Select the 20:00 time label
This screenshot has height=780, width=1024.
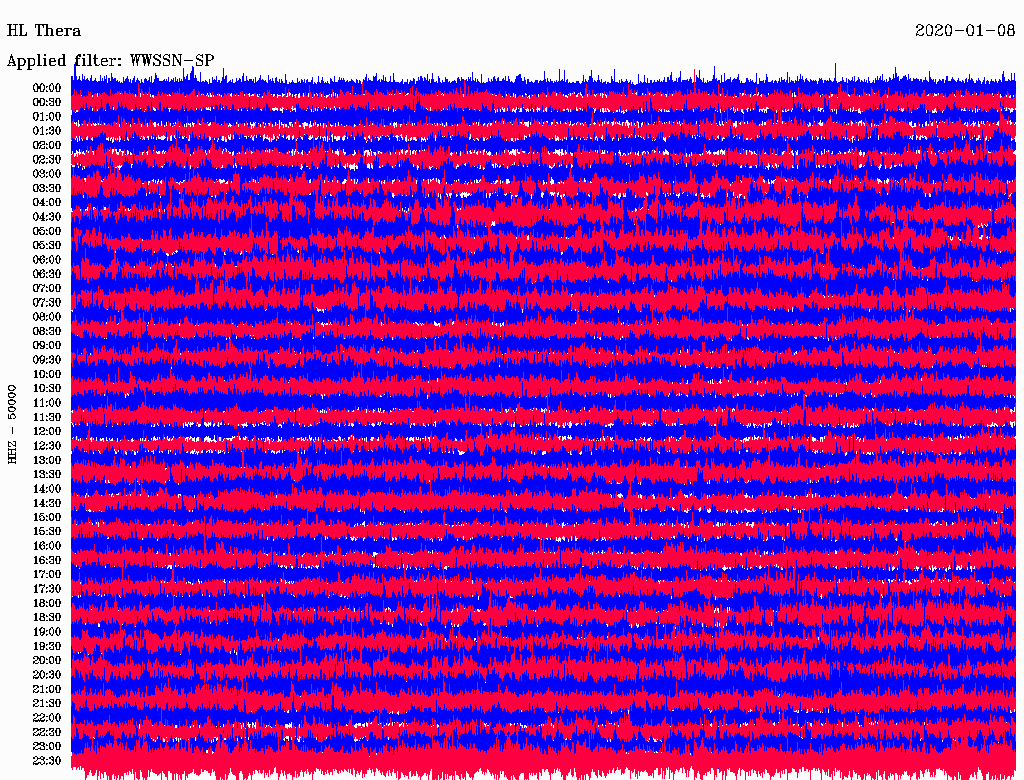(46, 661)
